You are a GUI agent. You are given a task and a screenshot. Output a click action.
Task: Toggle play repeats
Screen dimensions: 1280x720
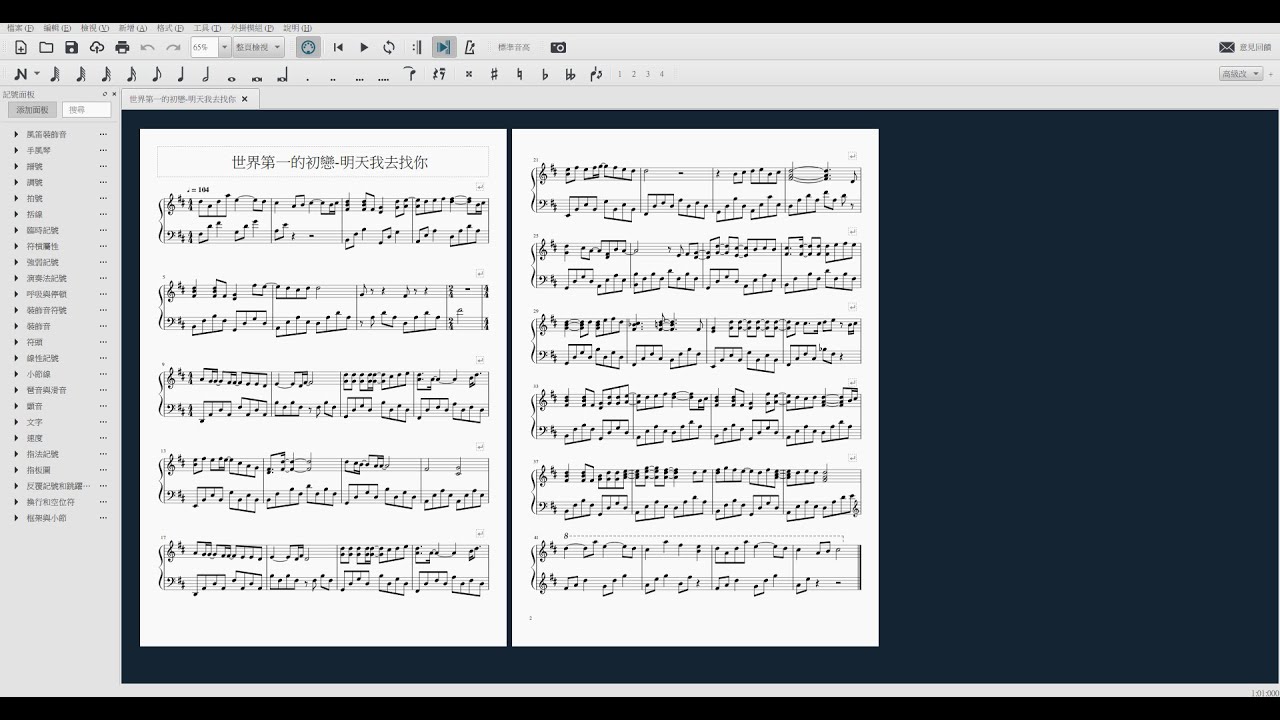tap(417, 47)
